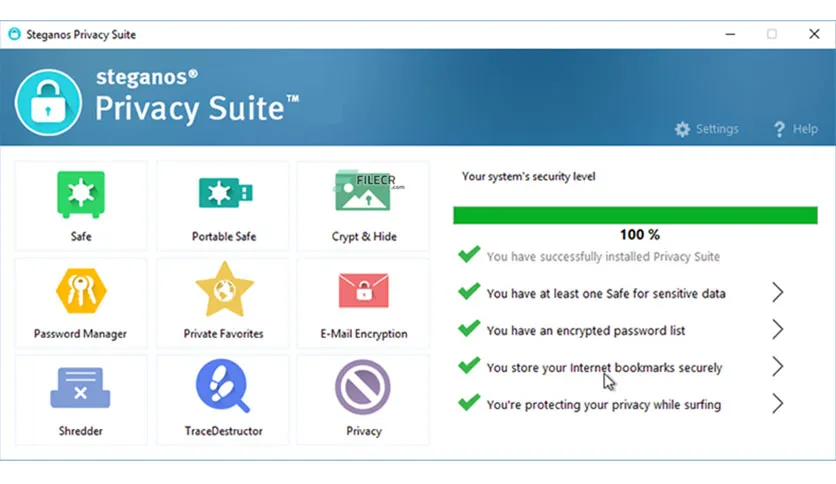Minimize the Steganos Privacy Suite window
The height and width of the screenshot is (484, 836).
coord(730,34)
